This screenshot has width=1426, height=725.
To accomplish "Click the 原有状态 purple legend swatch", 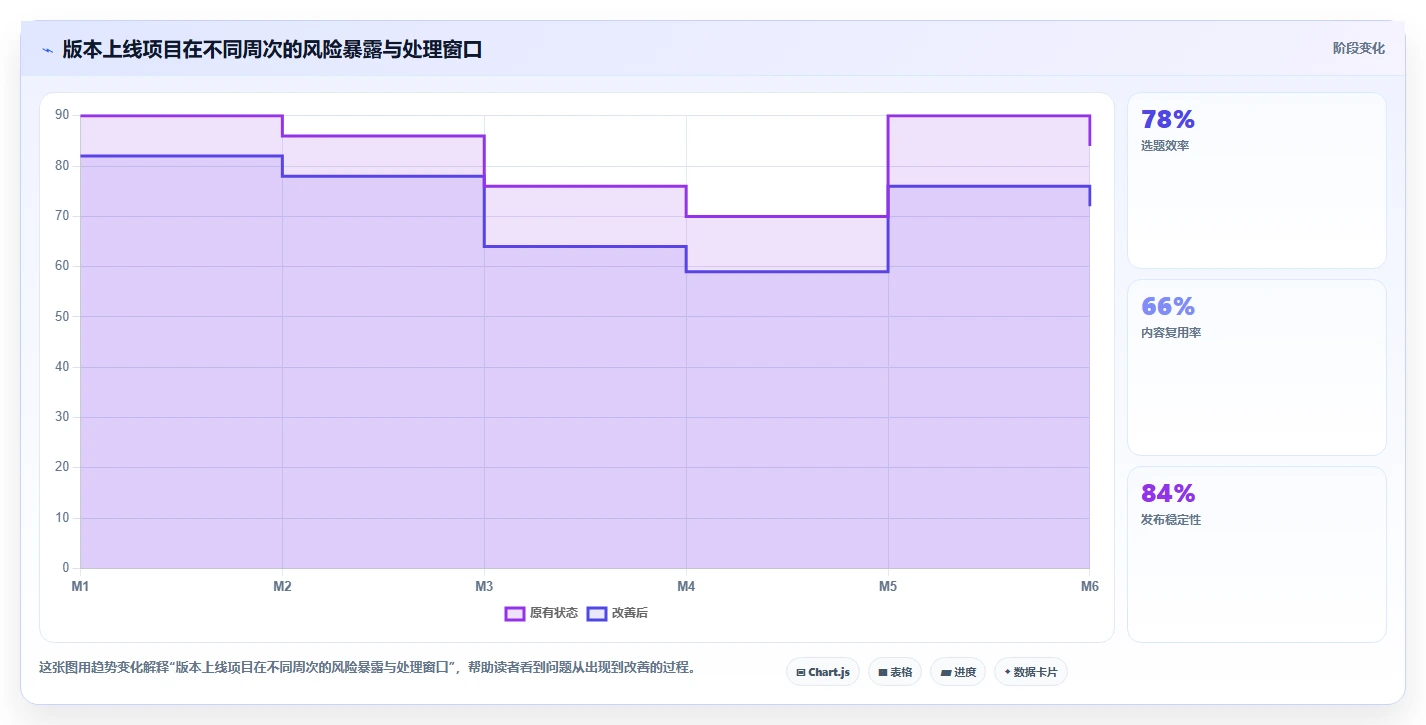I will (x=515, y=613).
